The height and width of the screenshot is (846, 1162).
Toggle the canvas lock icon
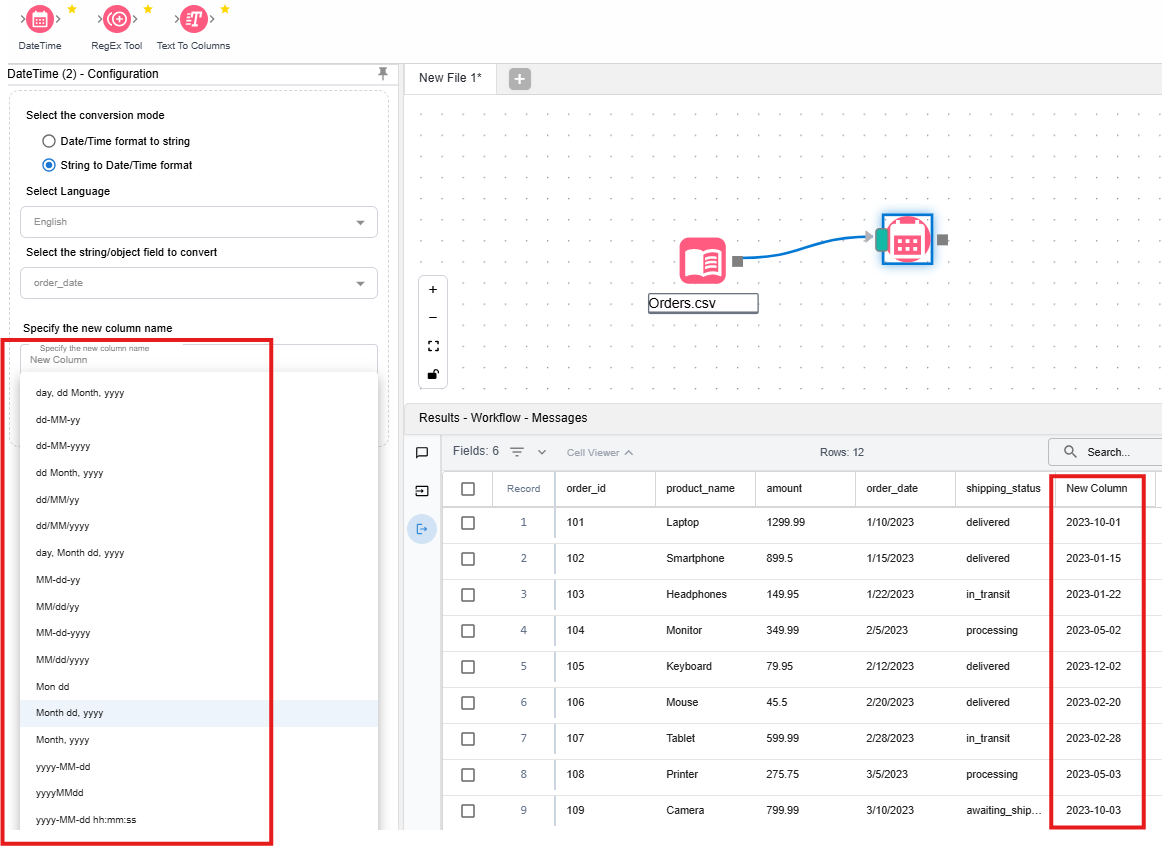(x=433, y=374)
